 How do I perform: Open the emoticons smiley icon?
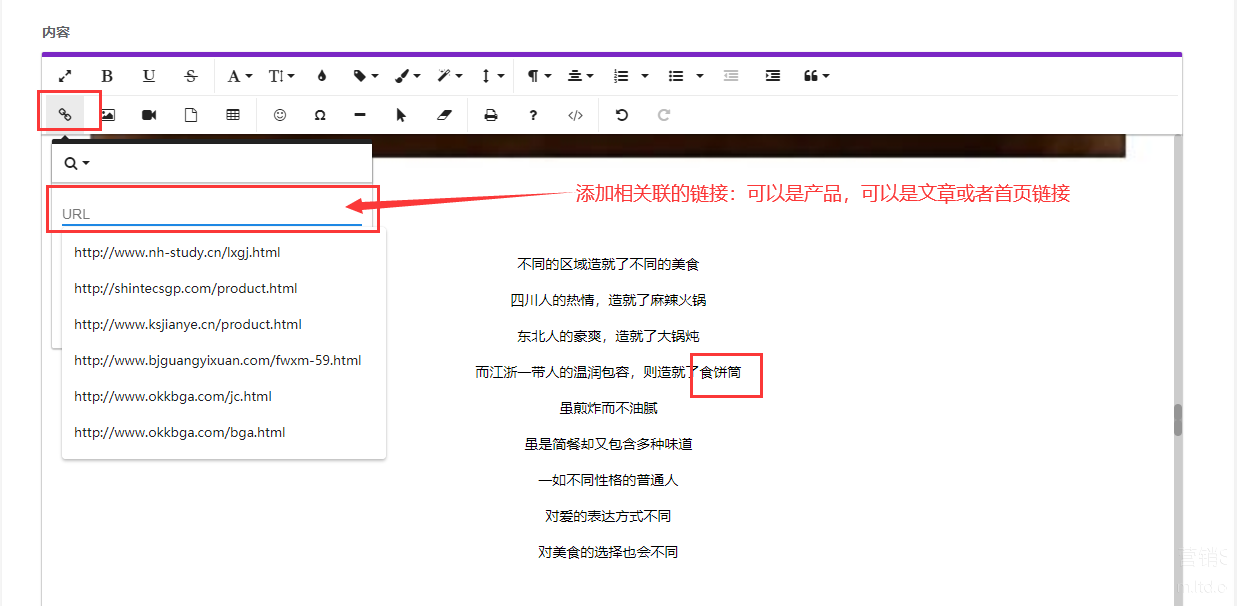click(280, 115)
